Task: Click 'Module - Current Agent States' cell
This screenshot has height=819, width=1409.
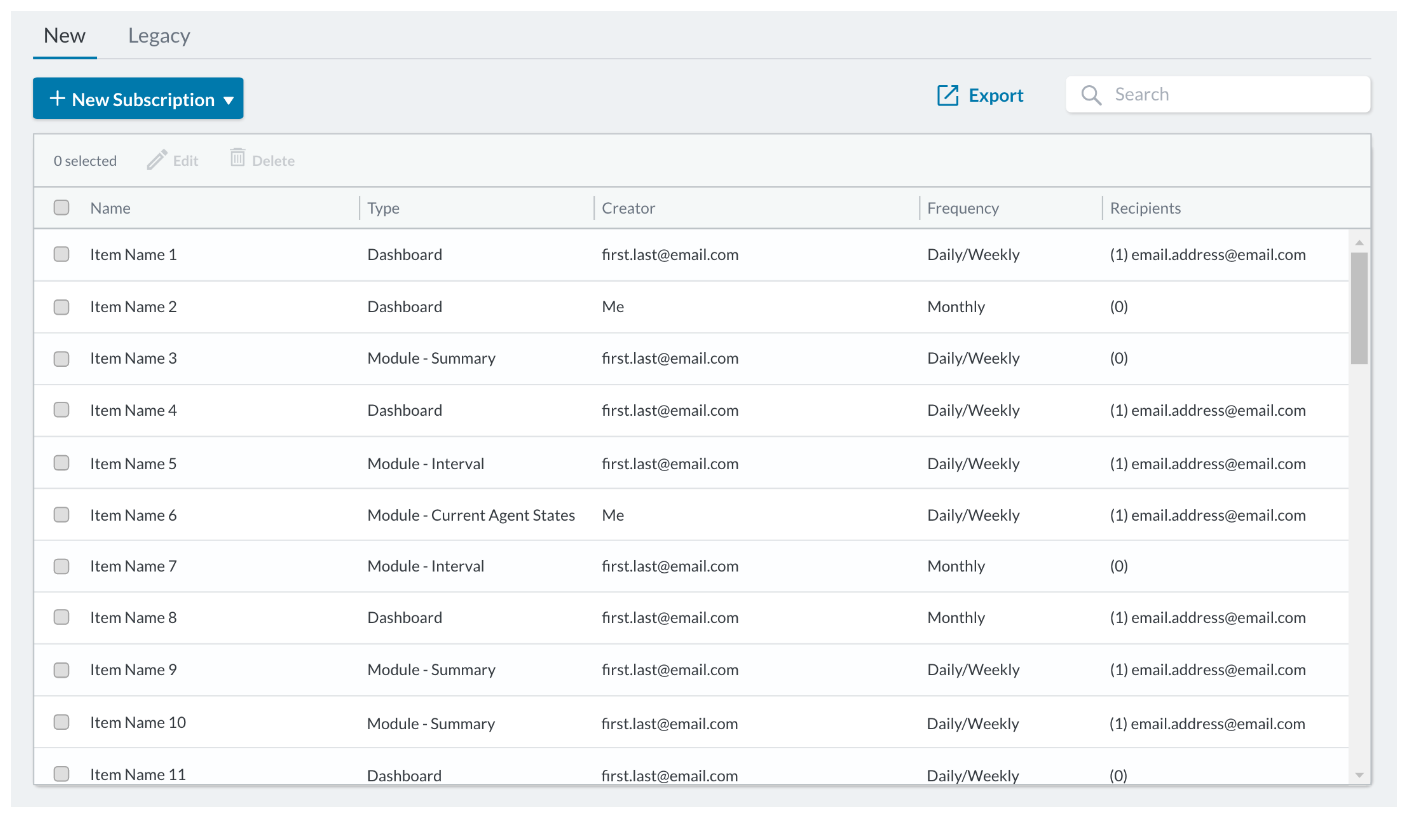Action: point(471,515)
